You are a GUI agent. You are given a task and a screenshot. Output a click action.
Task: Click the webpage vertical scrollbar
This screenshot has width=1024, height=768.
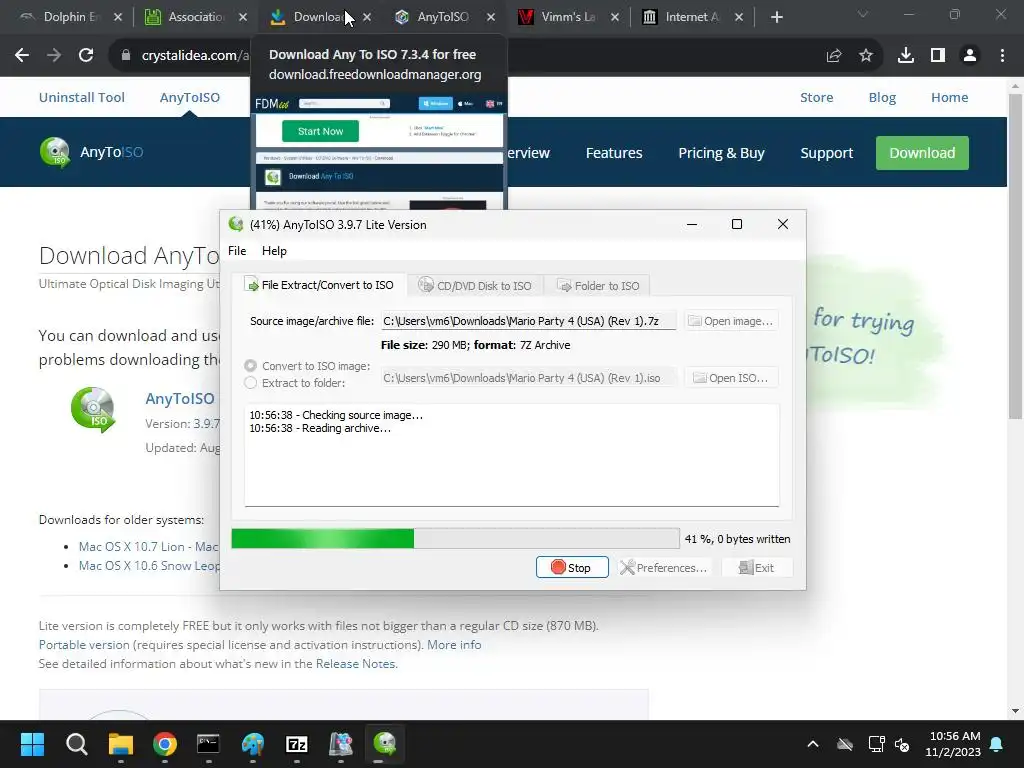(x=1015, y=256)
